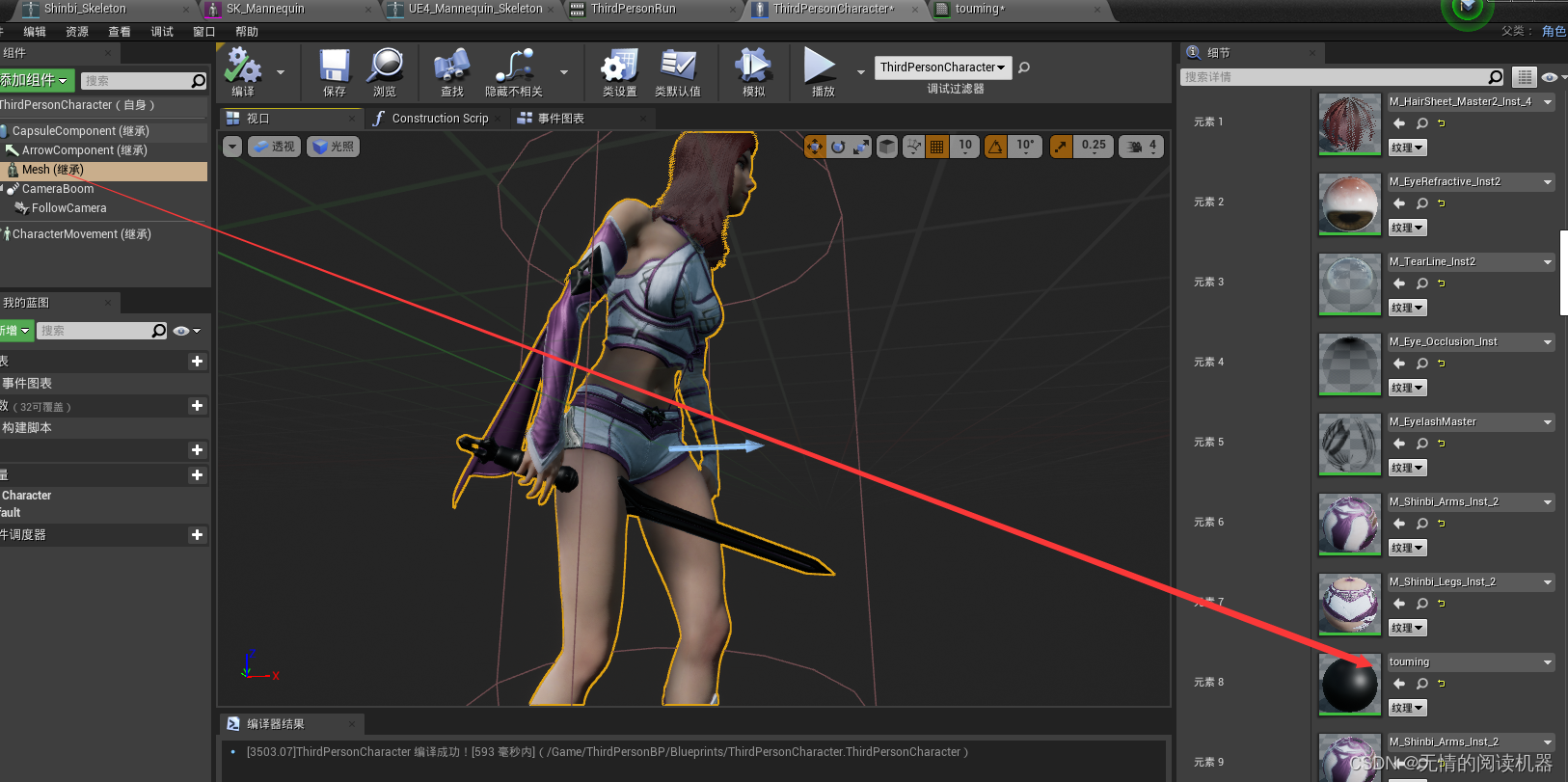Click magnifier next to debug filter dropdown
Screen dimensions: 1568x782
point(1024,67)
